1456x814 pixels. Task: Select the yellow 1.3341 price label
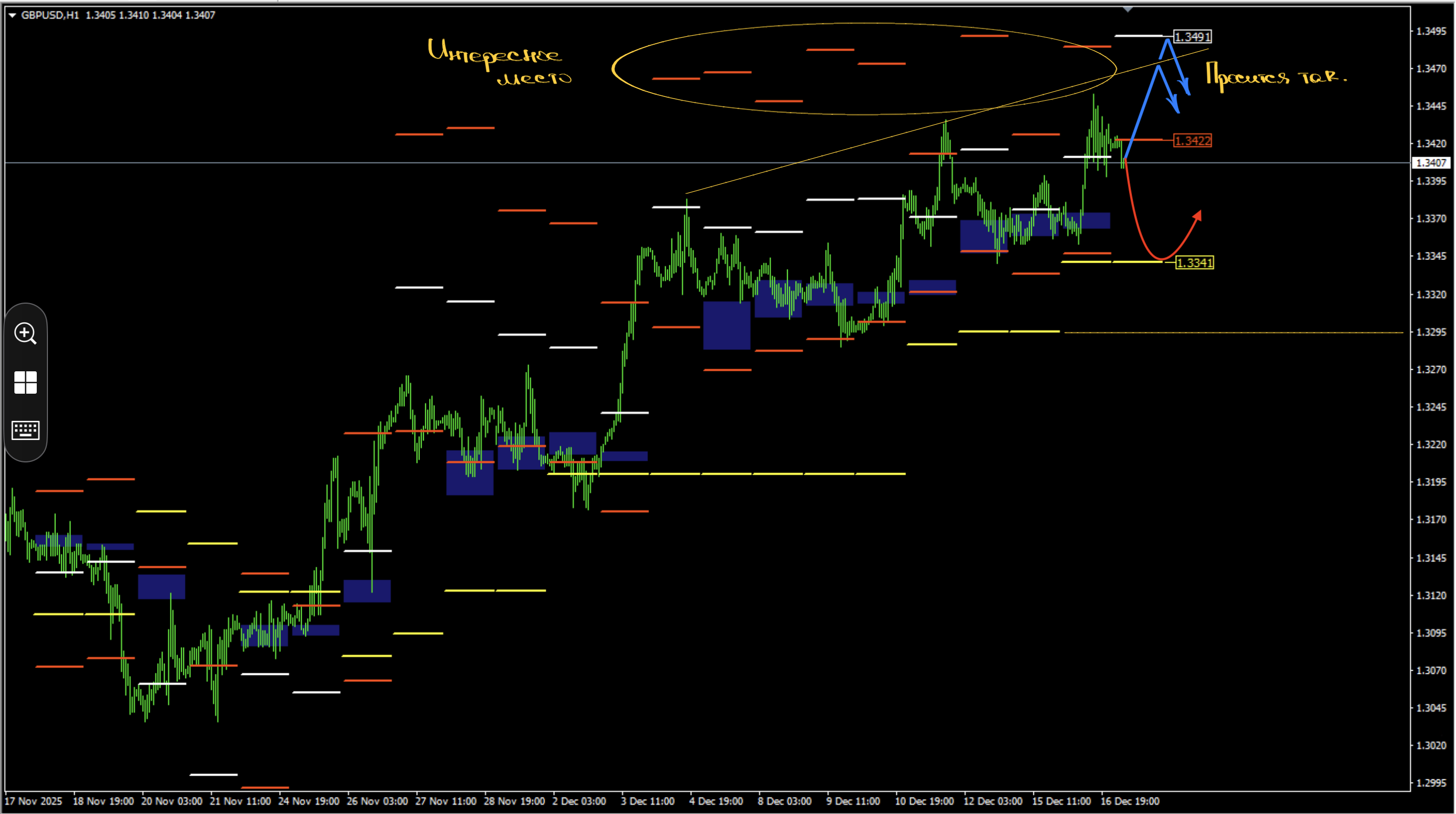pyautogui.click(x=1194, y=263)
